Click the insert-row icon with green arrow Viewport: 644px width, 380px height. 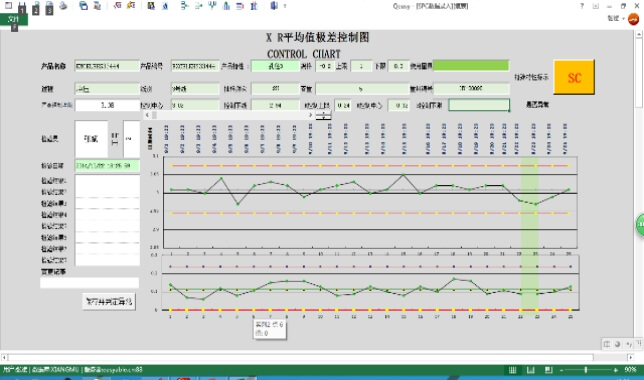tap(185, 6)
